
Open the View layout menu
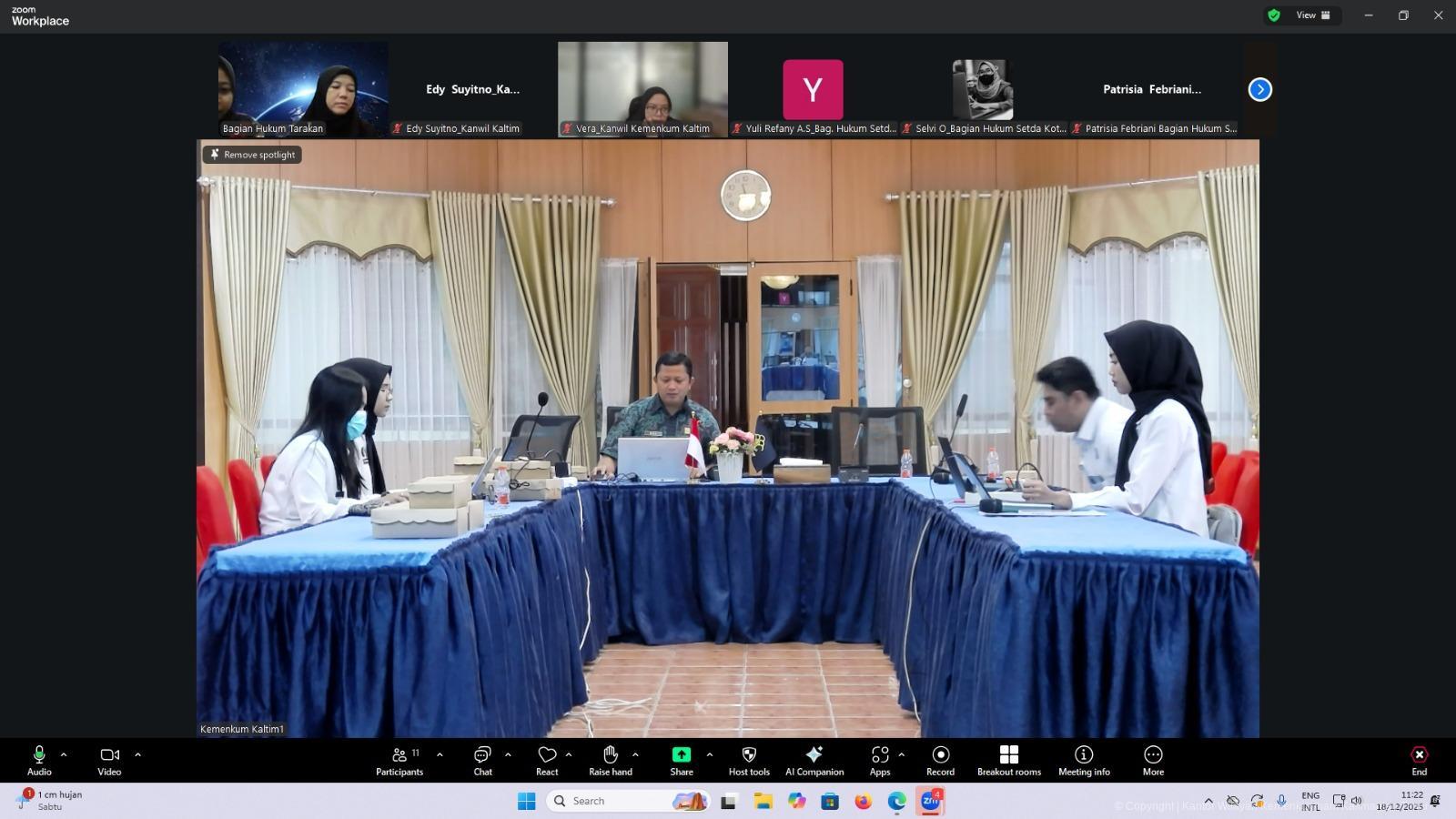tap(1312, 15)
